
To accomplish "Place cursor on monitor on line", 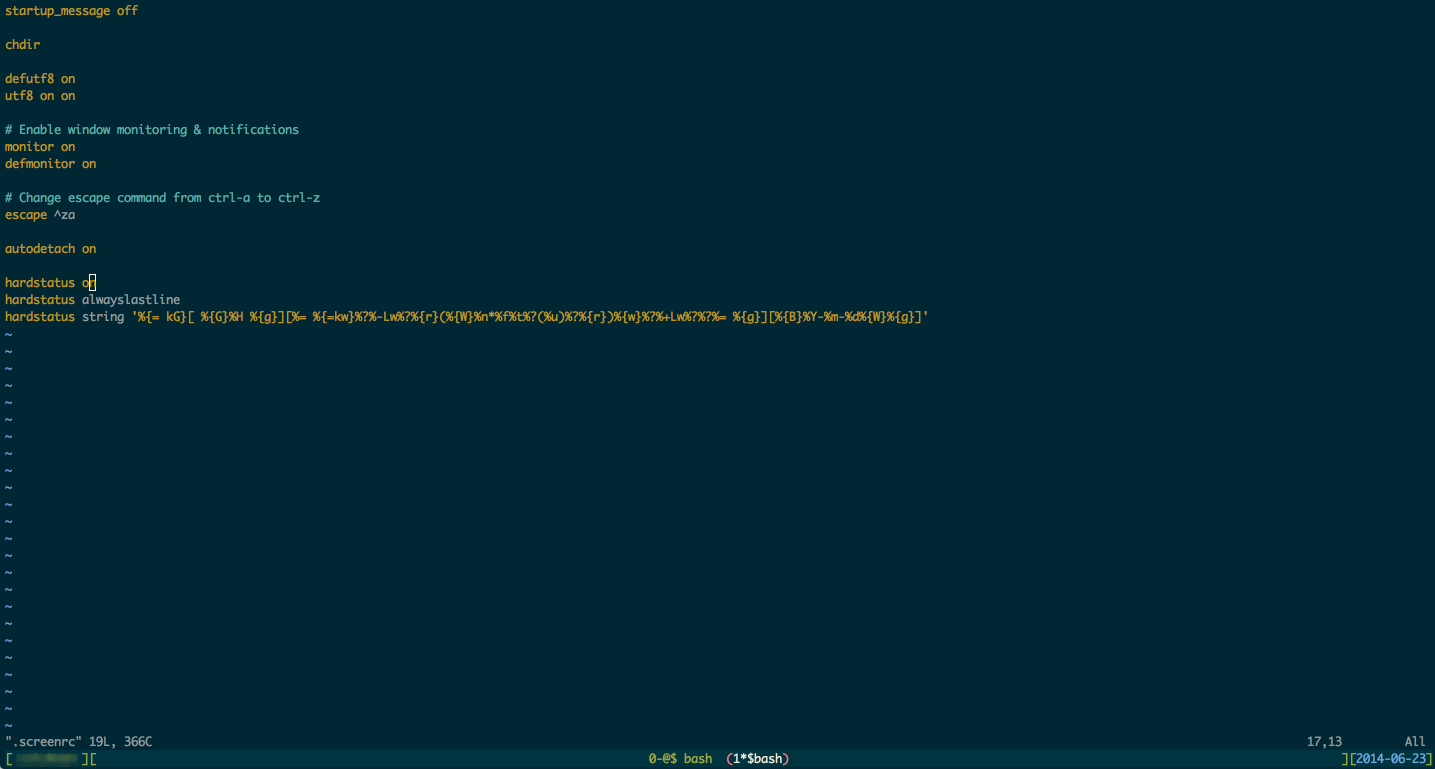I will click(x=40, y=147).
